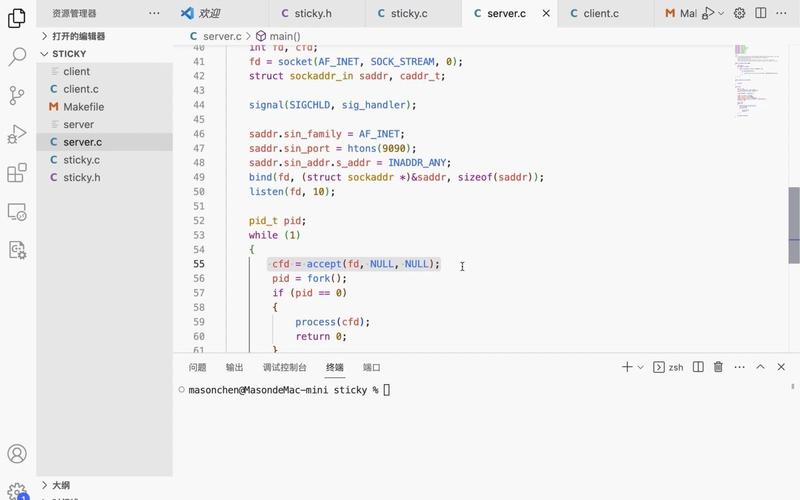800x500 pixels.
Task: Open the server binary file
Action: point(105,124)
